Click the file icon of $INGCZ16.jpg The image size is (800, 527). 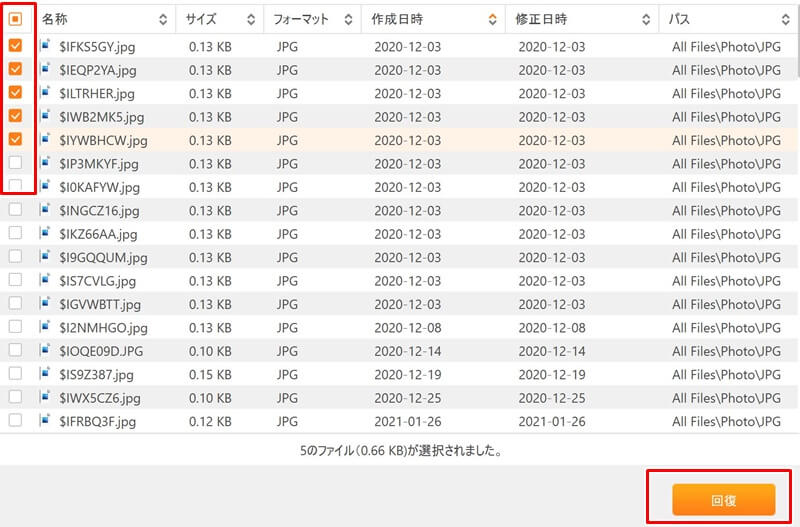pyautogui.click(x=46, y=210)
